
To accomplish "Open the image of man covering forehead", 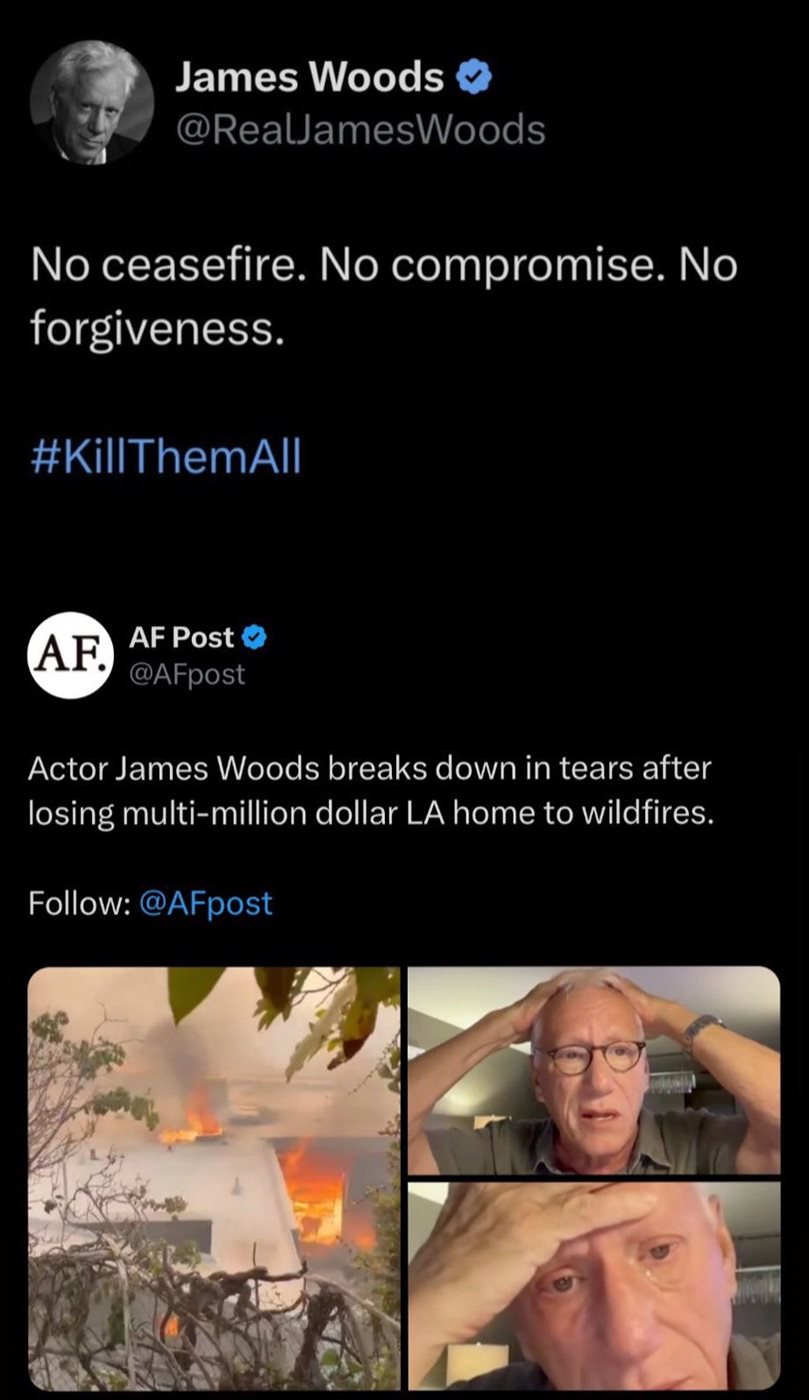I will [x=594, y=1286].
